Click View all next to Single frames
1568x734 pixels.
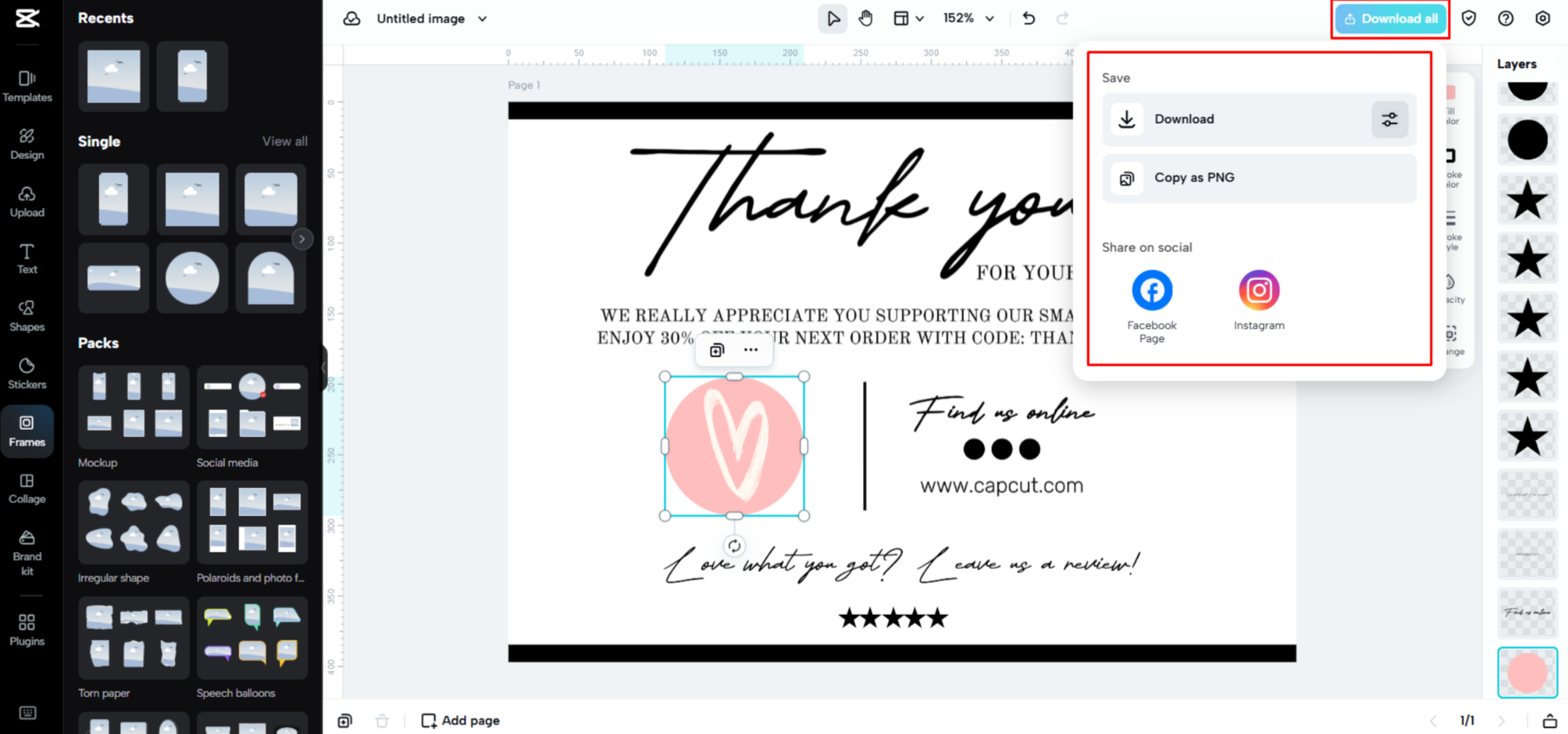tap(285, 141)
